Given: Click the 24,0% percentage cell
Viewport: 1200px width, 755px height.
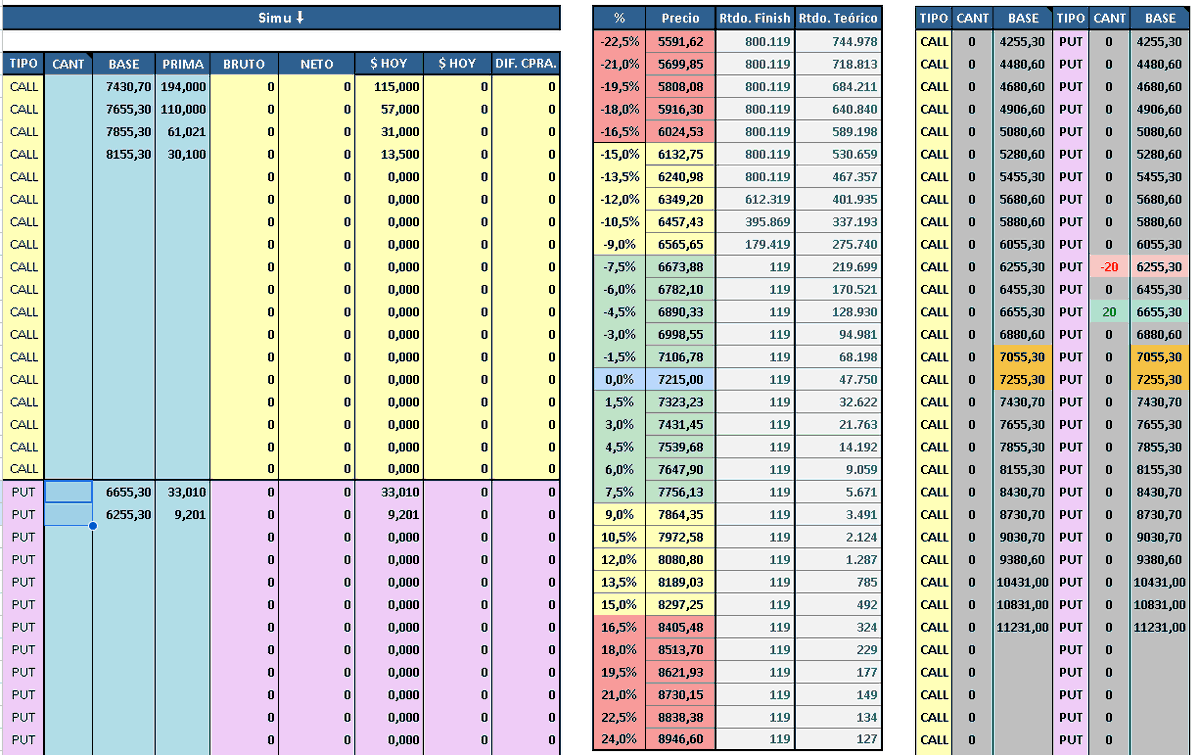Looking at the screenshot, I should [x=619, y=739].
